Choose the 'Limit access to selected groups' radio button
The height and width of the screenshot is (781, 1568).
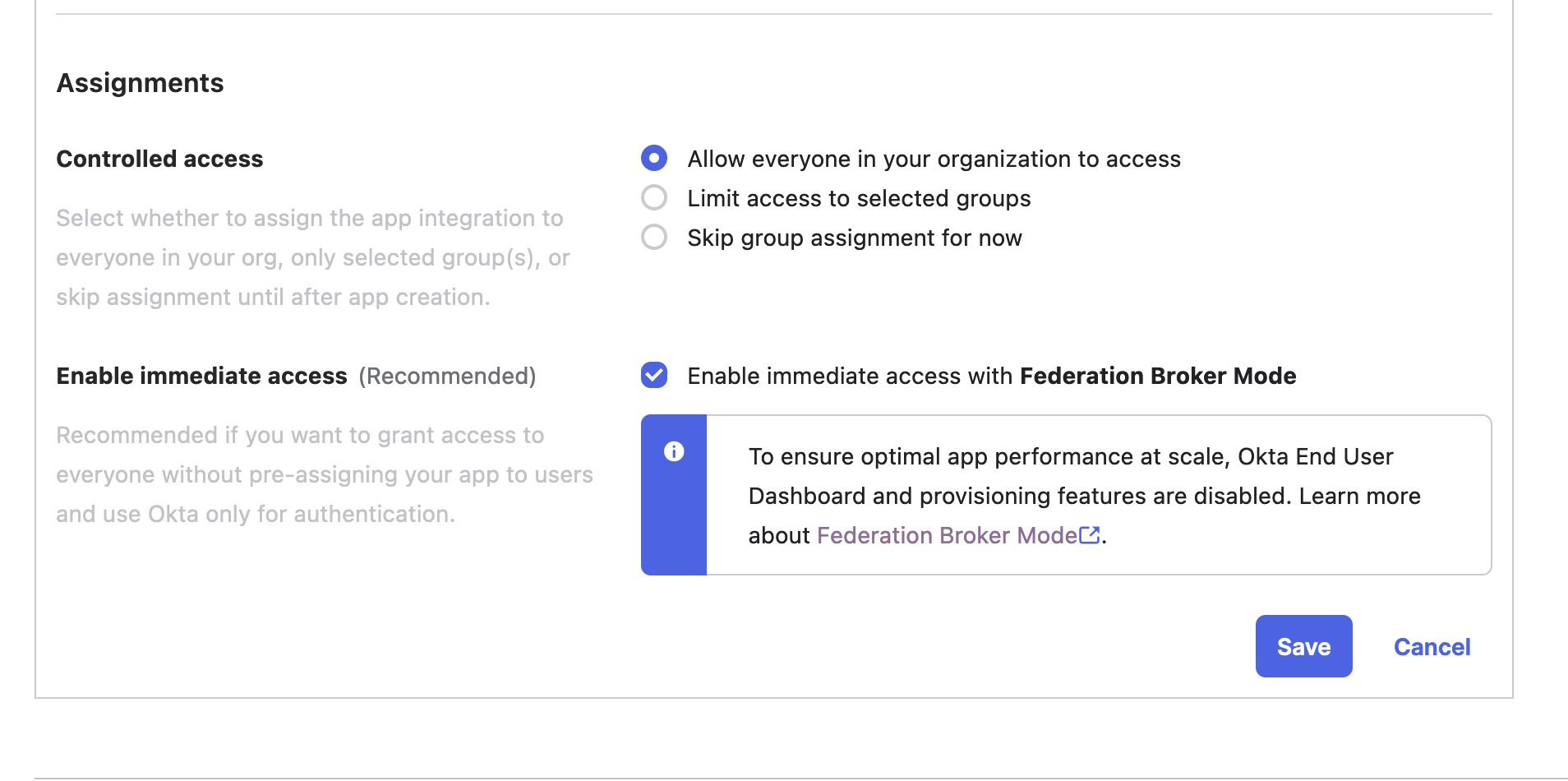pyautogui.click(x=654, y=197)
